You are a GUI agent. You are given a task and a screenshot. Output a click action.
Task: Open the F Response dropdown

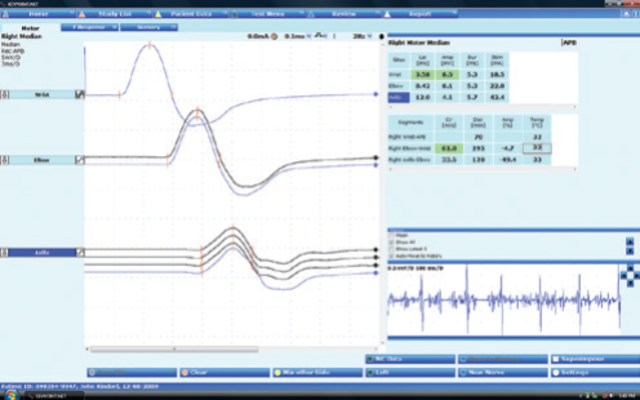[x=90, y=28]
